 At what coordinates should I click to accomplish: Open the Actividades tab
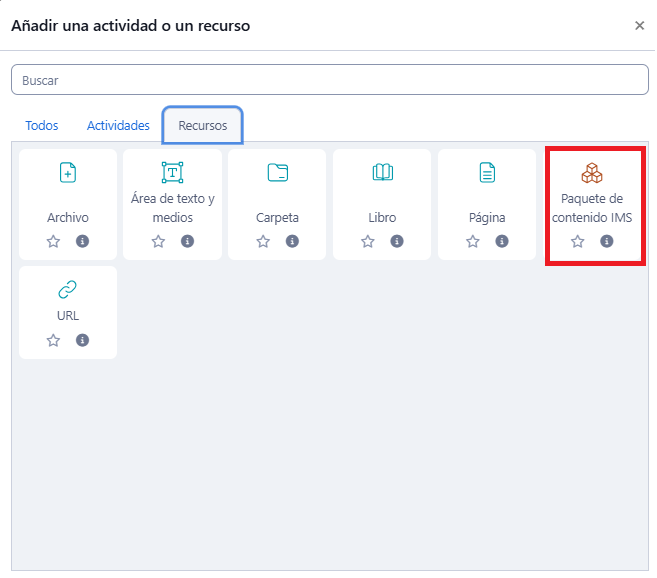coord(118,126)
